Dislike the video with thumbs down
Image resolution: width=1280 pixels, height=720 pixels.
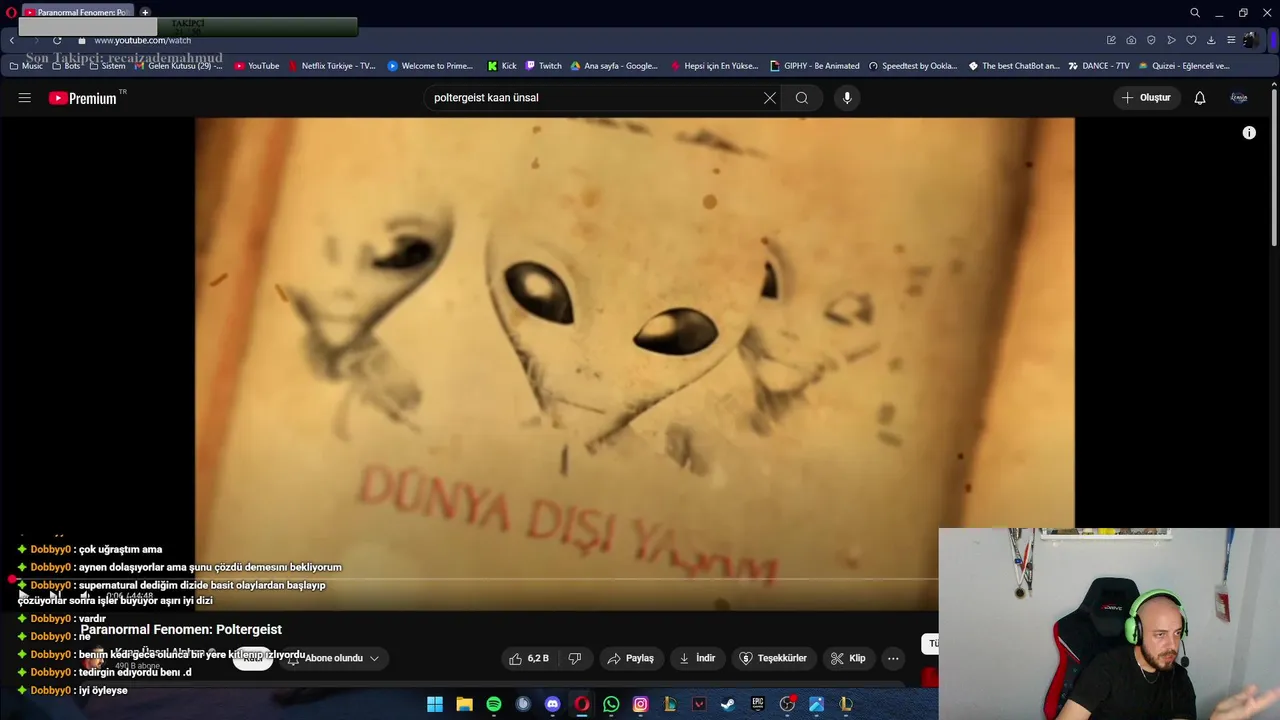[x=575, y=658]
